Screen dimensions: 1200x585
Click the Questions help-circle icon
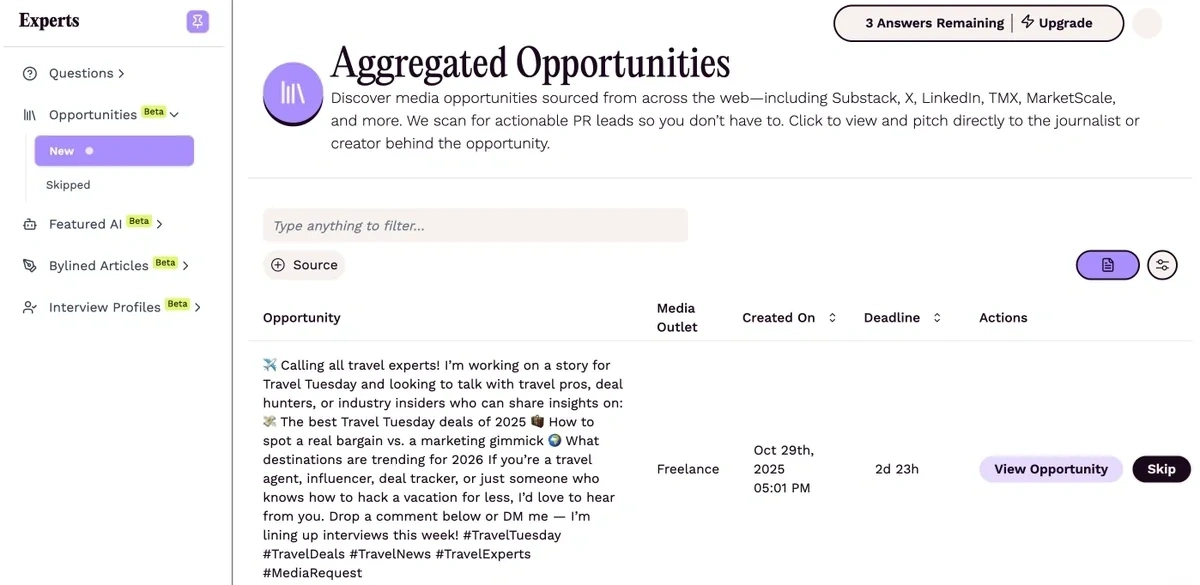[30, 73]
